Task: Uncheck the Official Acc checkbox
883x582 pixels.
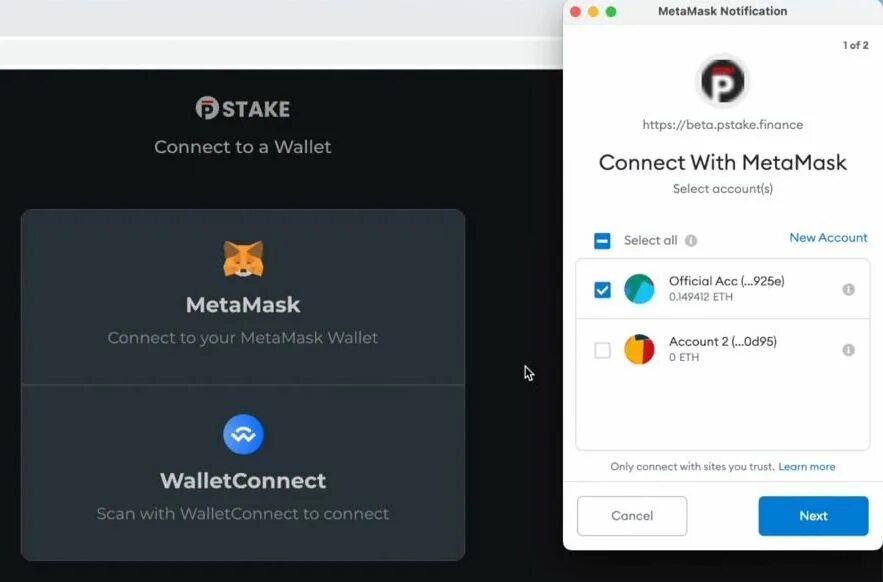Action: (x=602, y=290)
